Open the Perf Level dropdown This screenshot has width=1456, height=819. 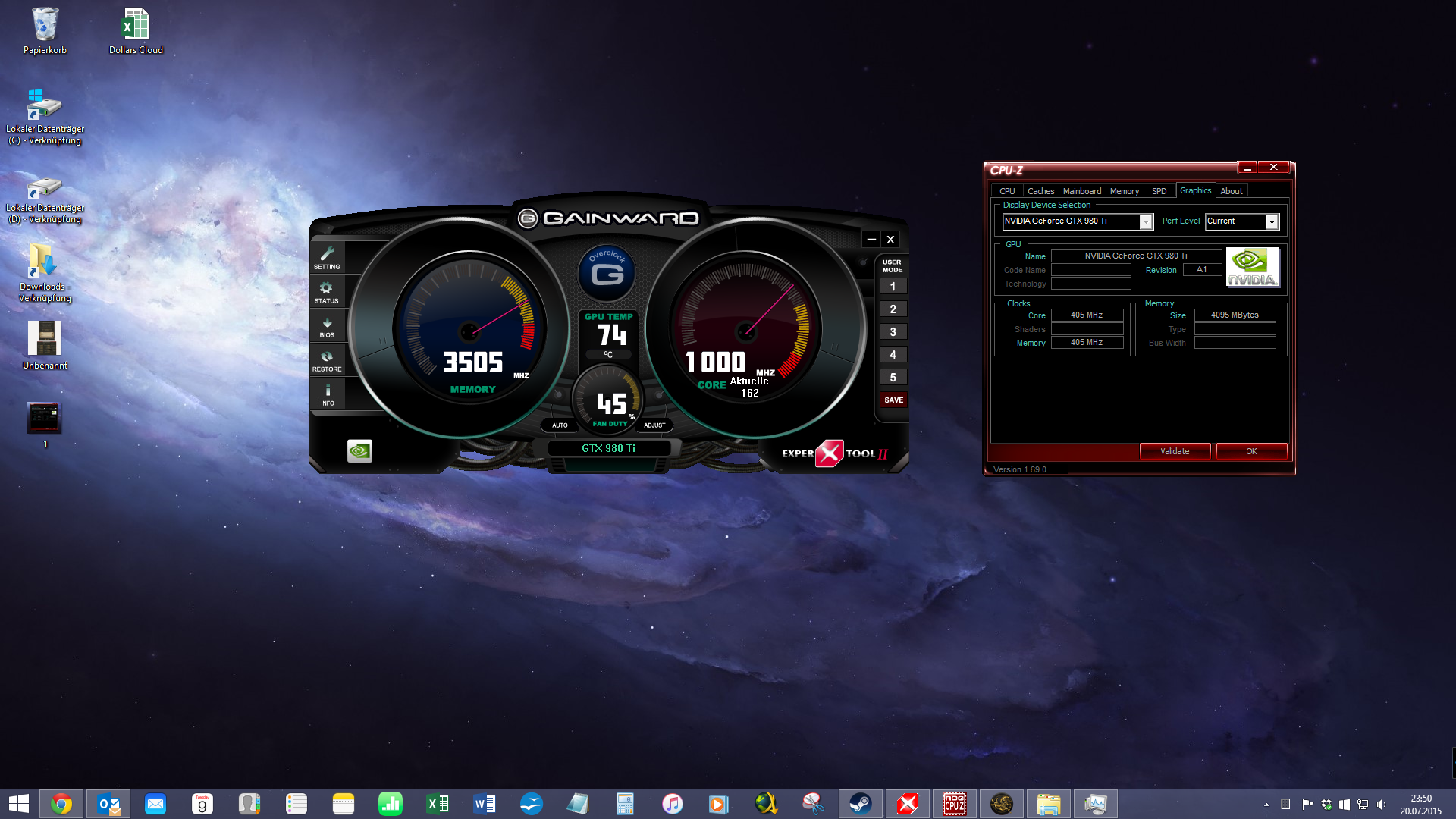pyautogui.click(x=1272, y=221)
